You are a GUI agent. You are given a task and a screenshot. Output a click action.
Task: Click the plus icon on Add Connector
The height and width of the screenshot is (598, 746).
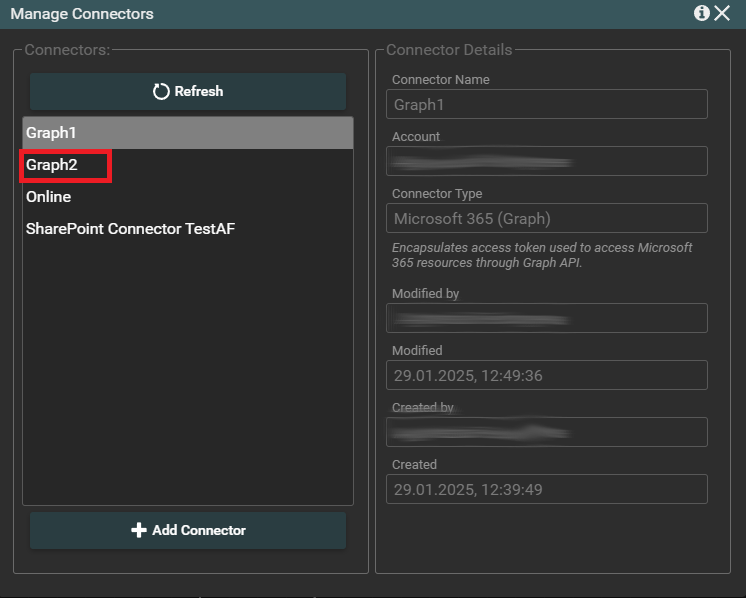point(139,530)
